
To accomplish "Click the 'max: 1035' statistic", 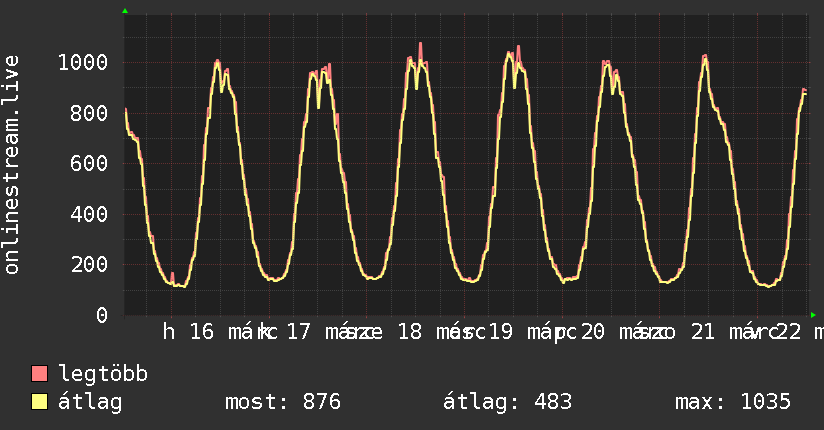I will 733,403.
